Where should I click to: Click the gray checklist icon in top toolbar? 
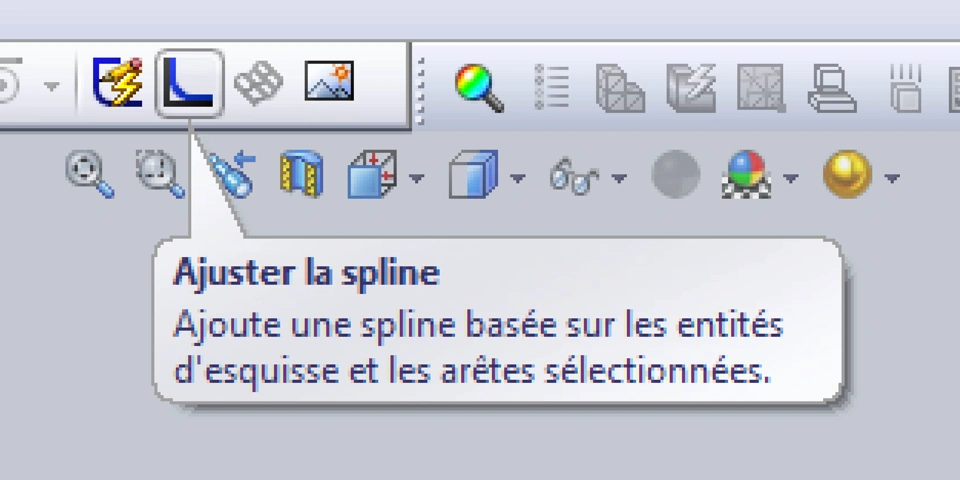(x=551, y=87)
